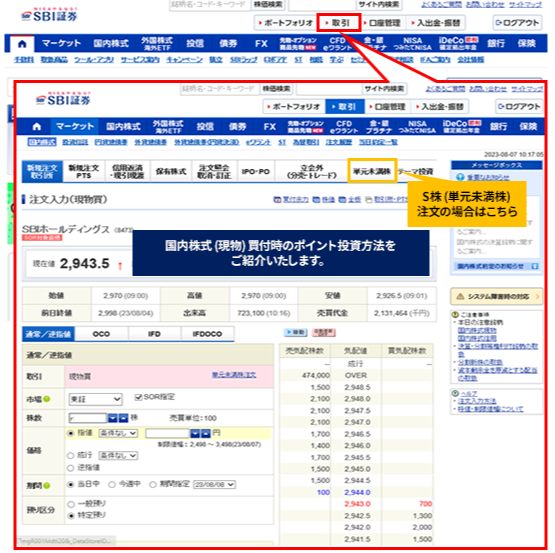Click 株価検索 button in enlarged page
This screenshot has height=553, width=555.
[276, 89]
